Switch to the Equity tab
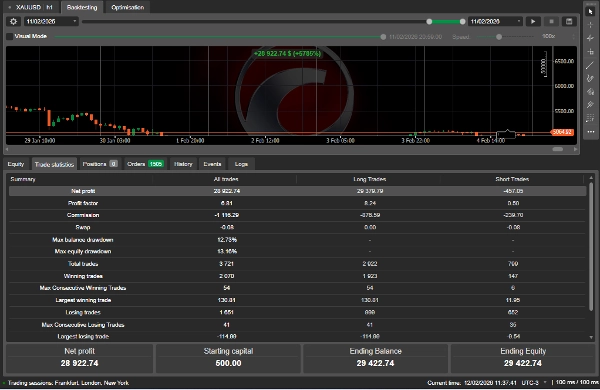 (x=16, y=164)
